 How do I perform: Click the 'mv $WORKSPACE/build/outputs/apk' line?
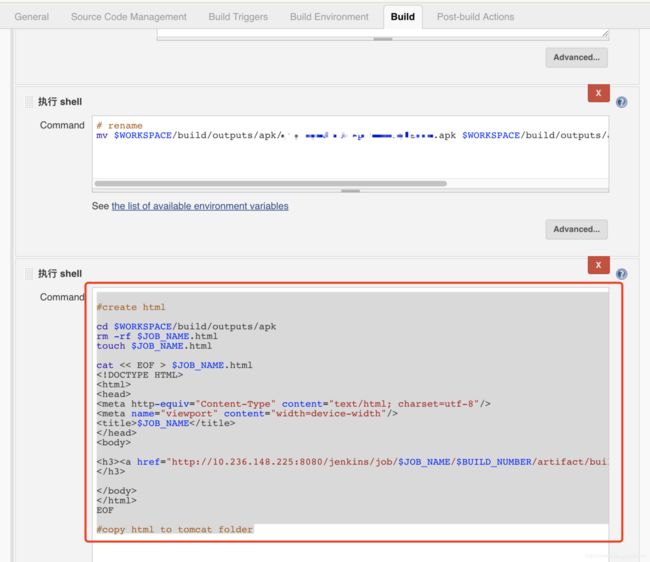coord(352,136)
